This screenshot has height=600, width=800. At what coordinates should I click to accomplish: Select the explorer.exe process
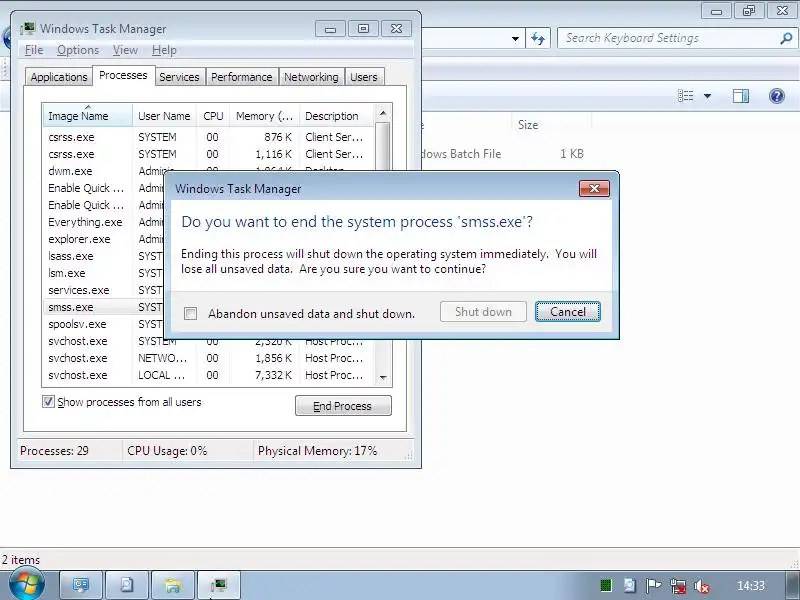[x=104, y=239]
